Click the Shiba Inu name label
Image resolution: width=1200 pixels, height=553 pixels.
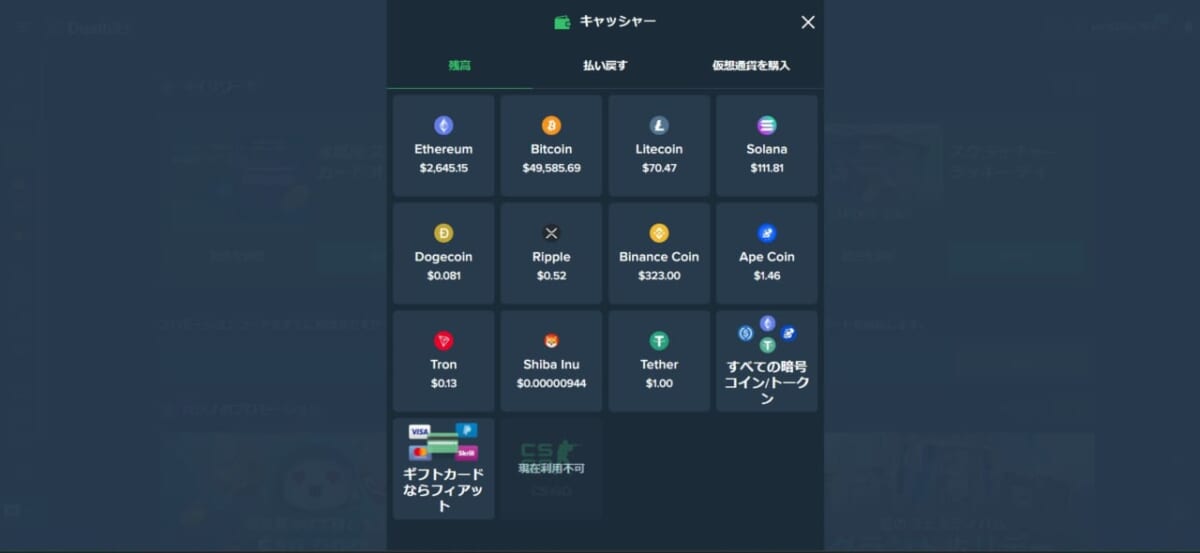[551, 365]
